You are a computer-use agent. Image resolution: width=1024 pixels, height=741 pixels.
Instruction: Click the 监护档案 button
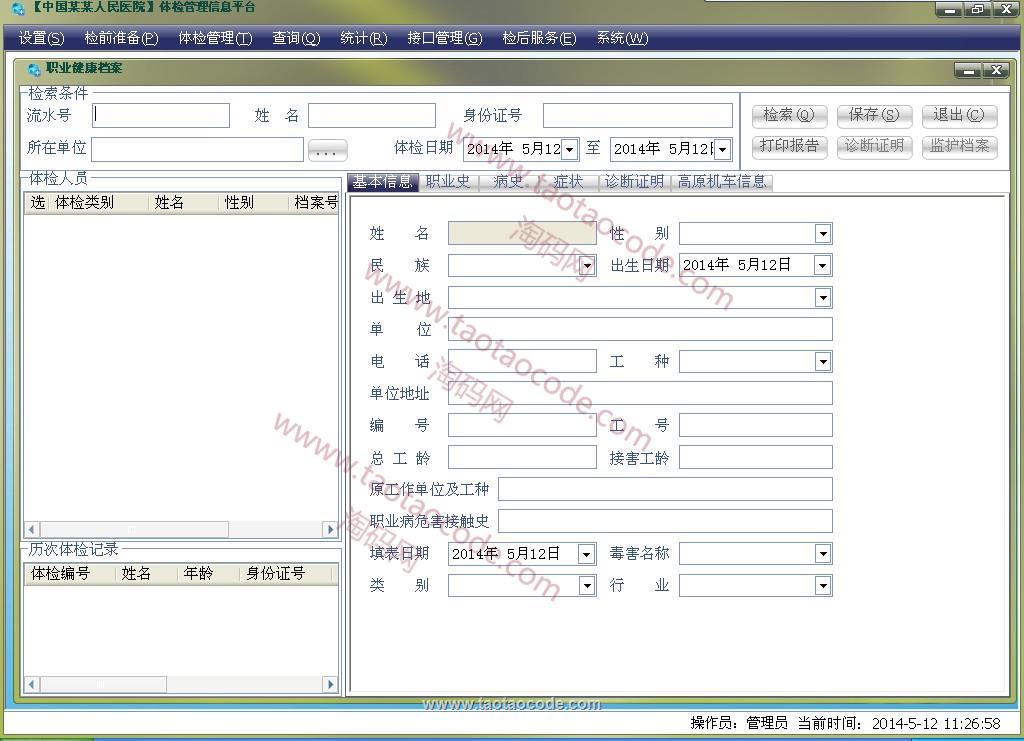click(x=959, y=147)
